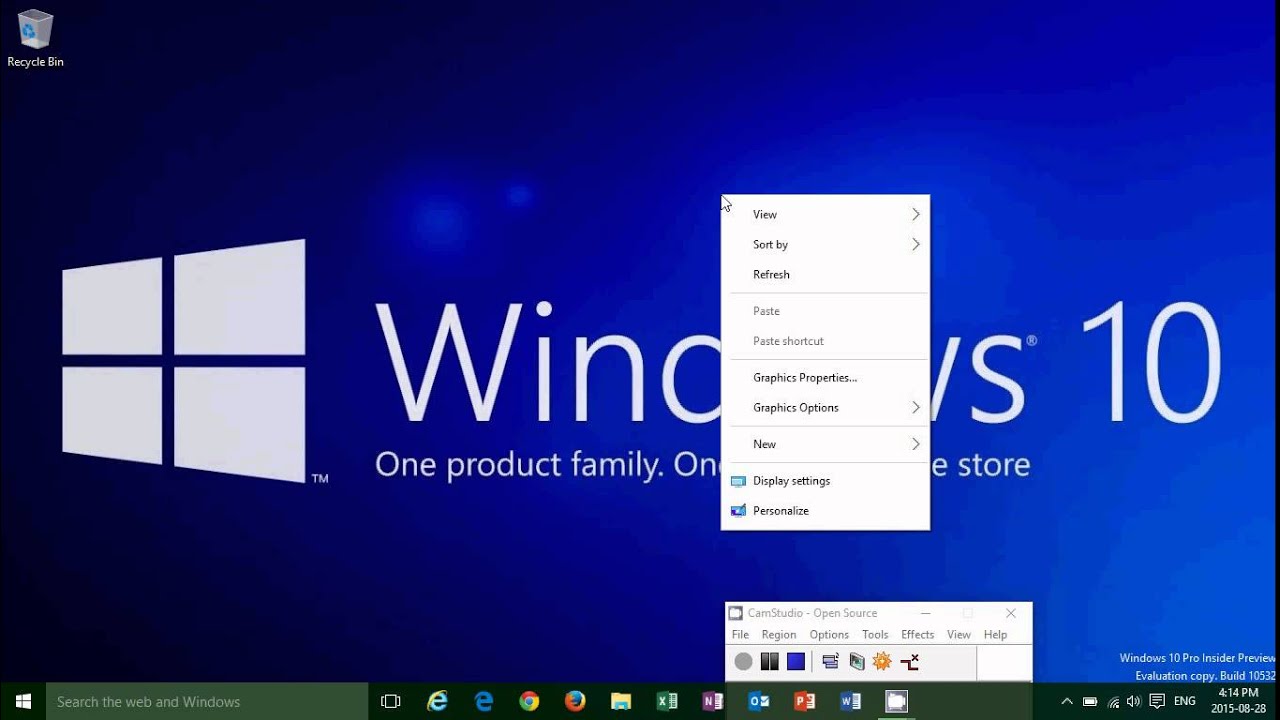1280x720 pixels.
Task: Open CamStudio Tools menu
Action: [875, 634]
